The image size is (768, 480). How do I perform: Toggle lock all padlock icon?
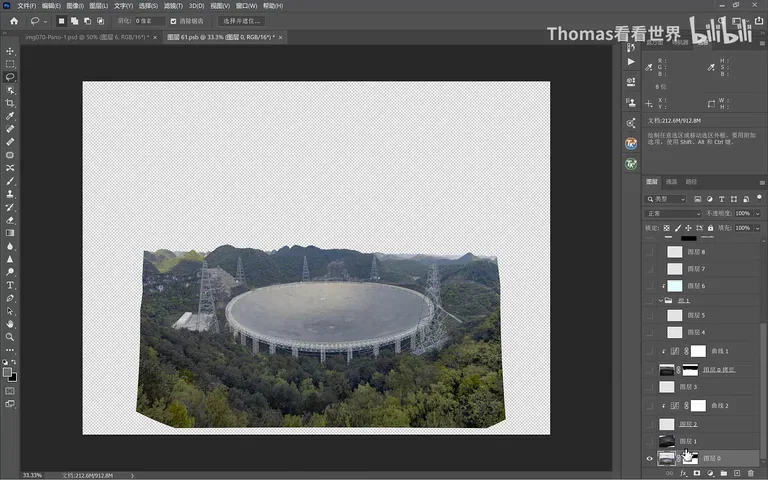pos(710,228)
